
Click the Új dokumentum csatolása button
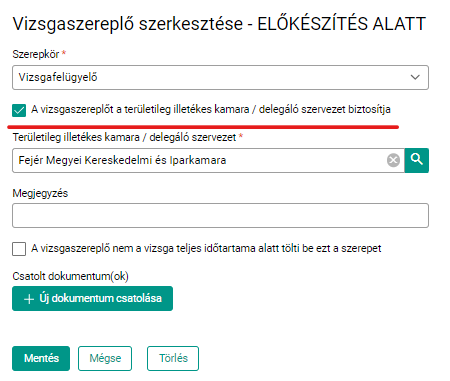92,298
